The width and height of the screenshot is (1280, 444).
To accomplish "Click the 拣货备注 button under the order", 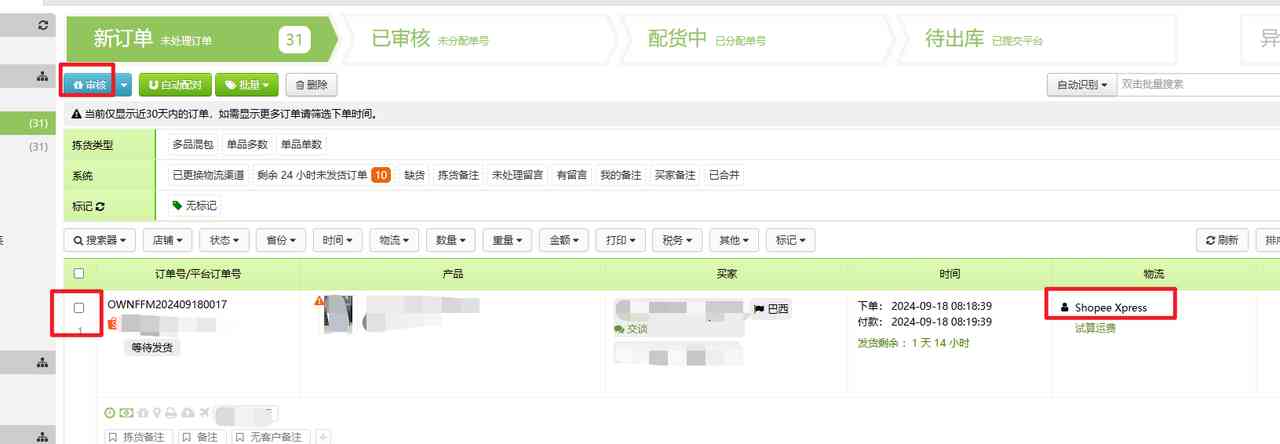I will click(139, 437).
